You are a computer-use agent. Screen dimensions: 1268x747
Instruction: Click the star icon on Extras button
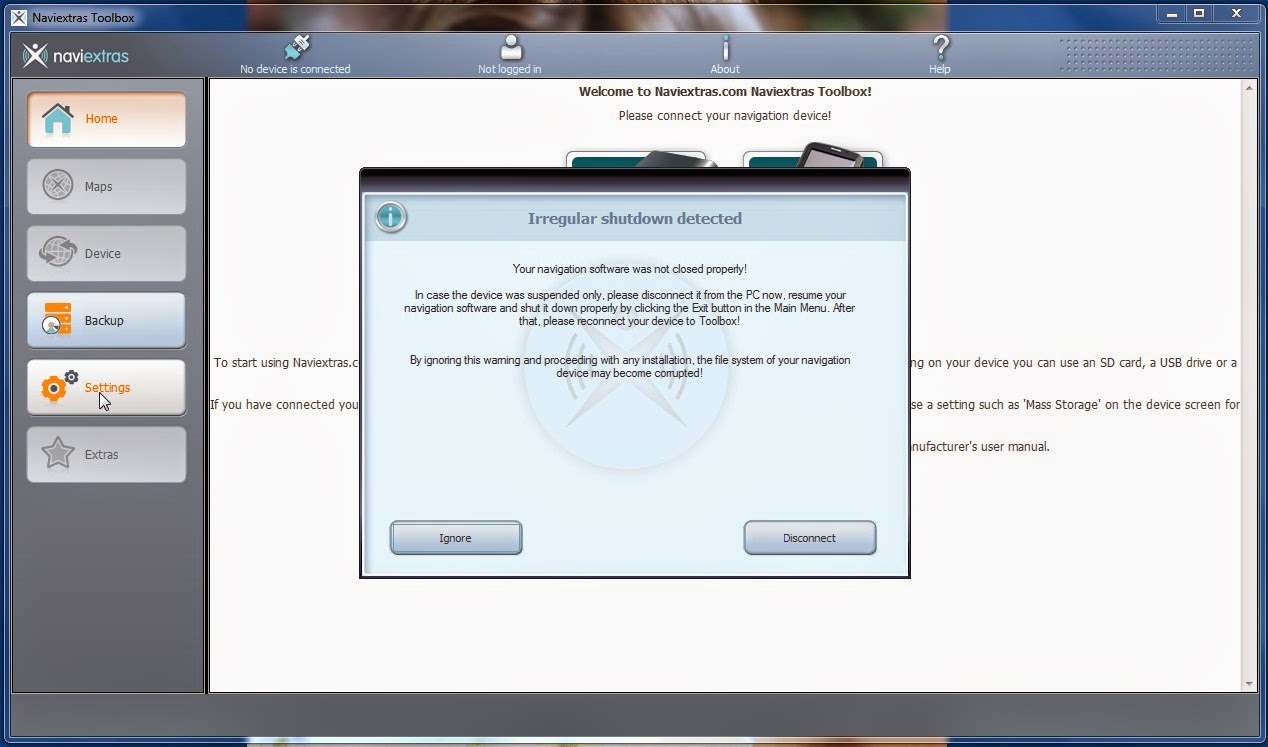click(58, 454)
